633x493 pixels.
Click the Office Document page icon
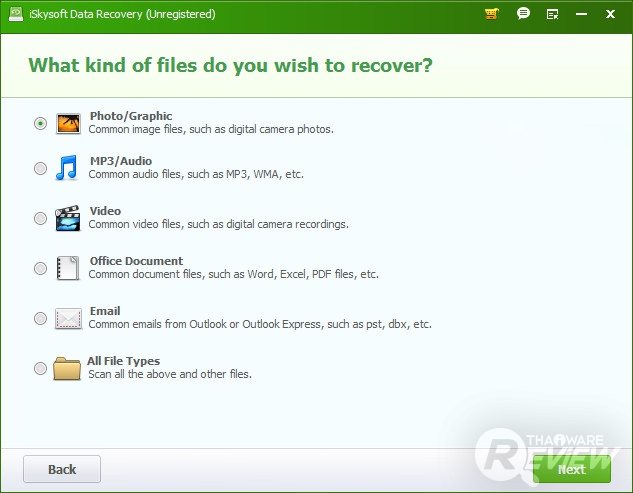coord(67,268)
